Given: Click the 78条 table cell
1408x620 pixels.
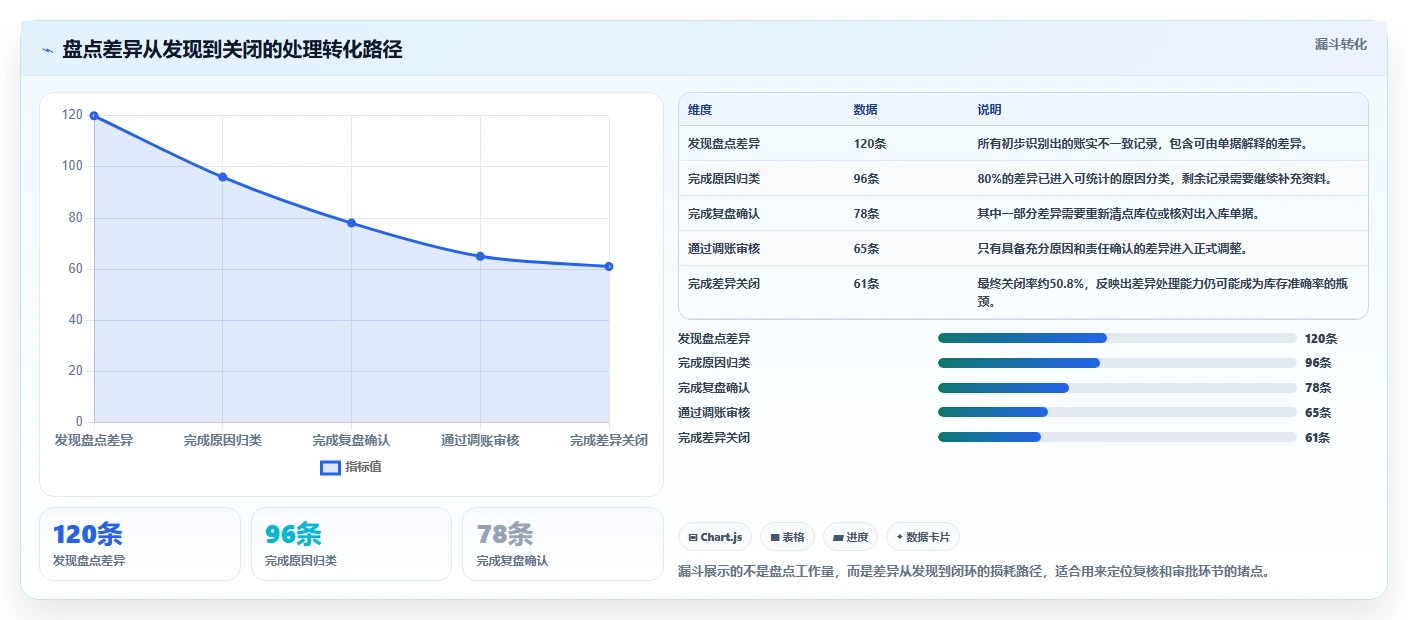Looking at the screenshot, I should tap(866, 214).
